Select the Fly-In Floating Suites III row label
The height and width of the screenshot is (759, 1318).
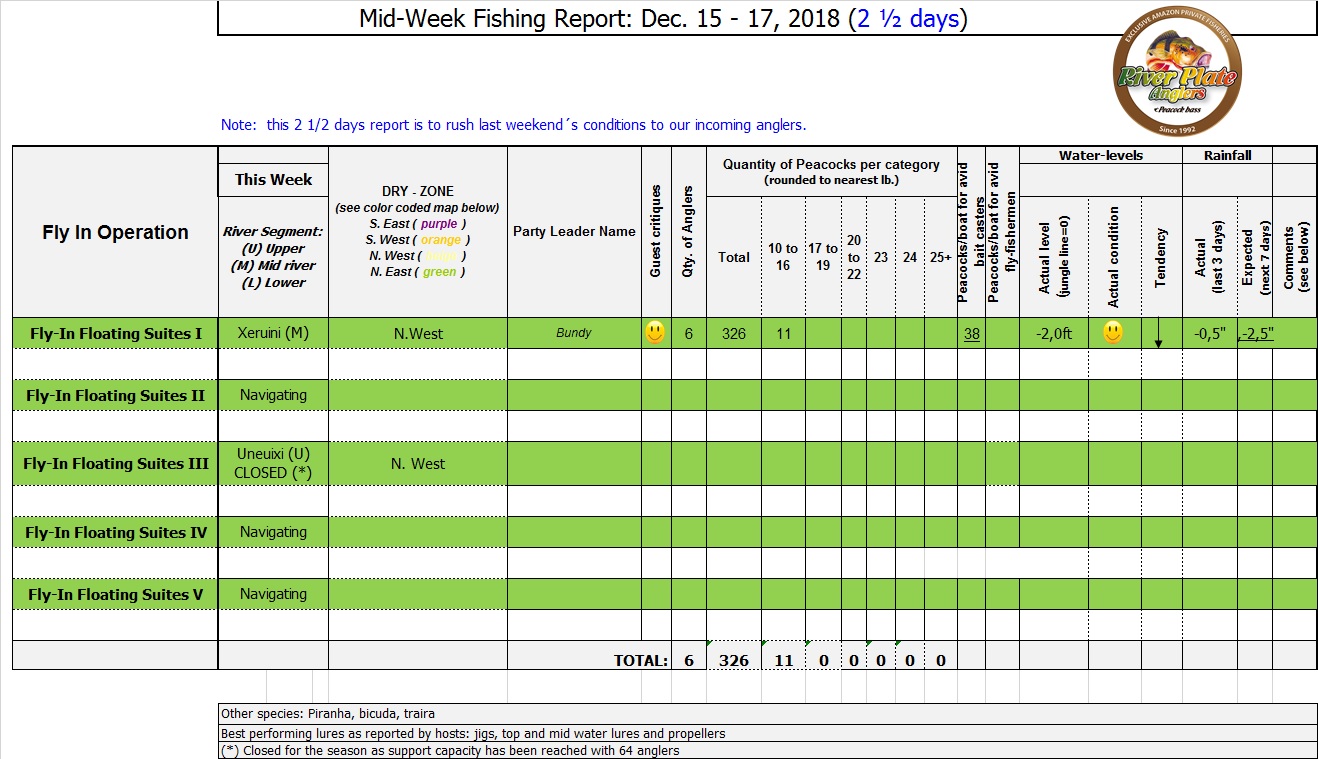[115, 463]
